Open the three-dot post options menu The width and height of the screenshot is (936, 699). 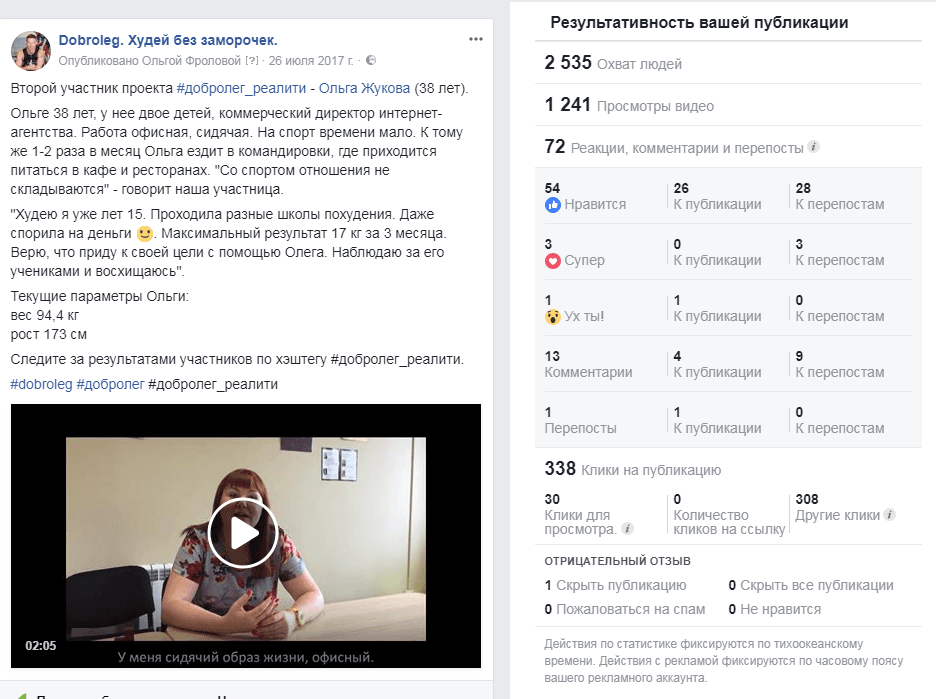(475, 39)
